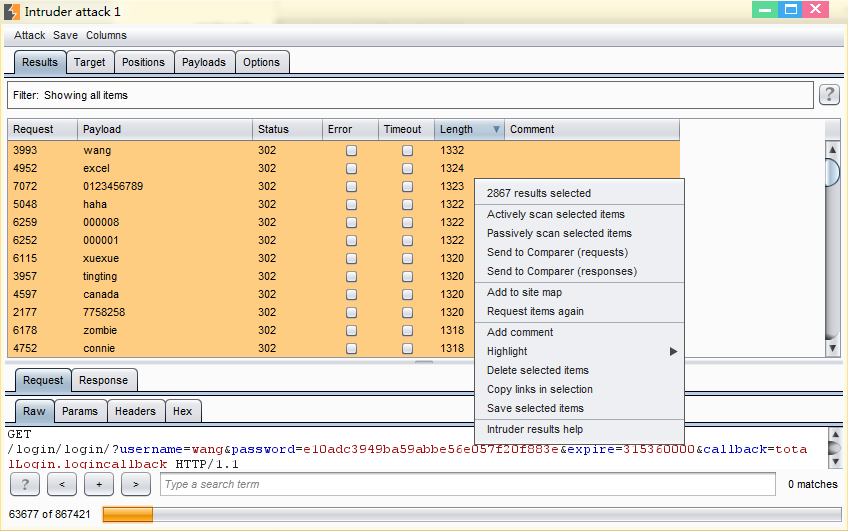
Task: Open Intruder results help
Action: tap(579, 429)
